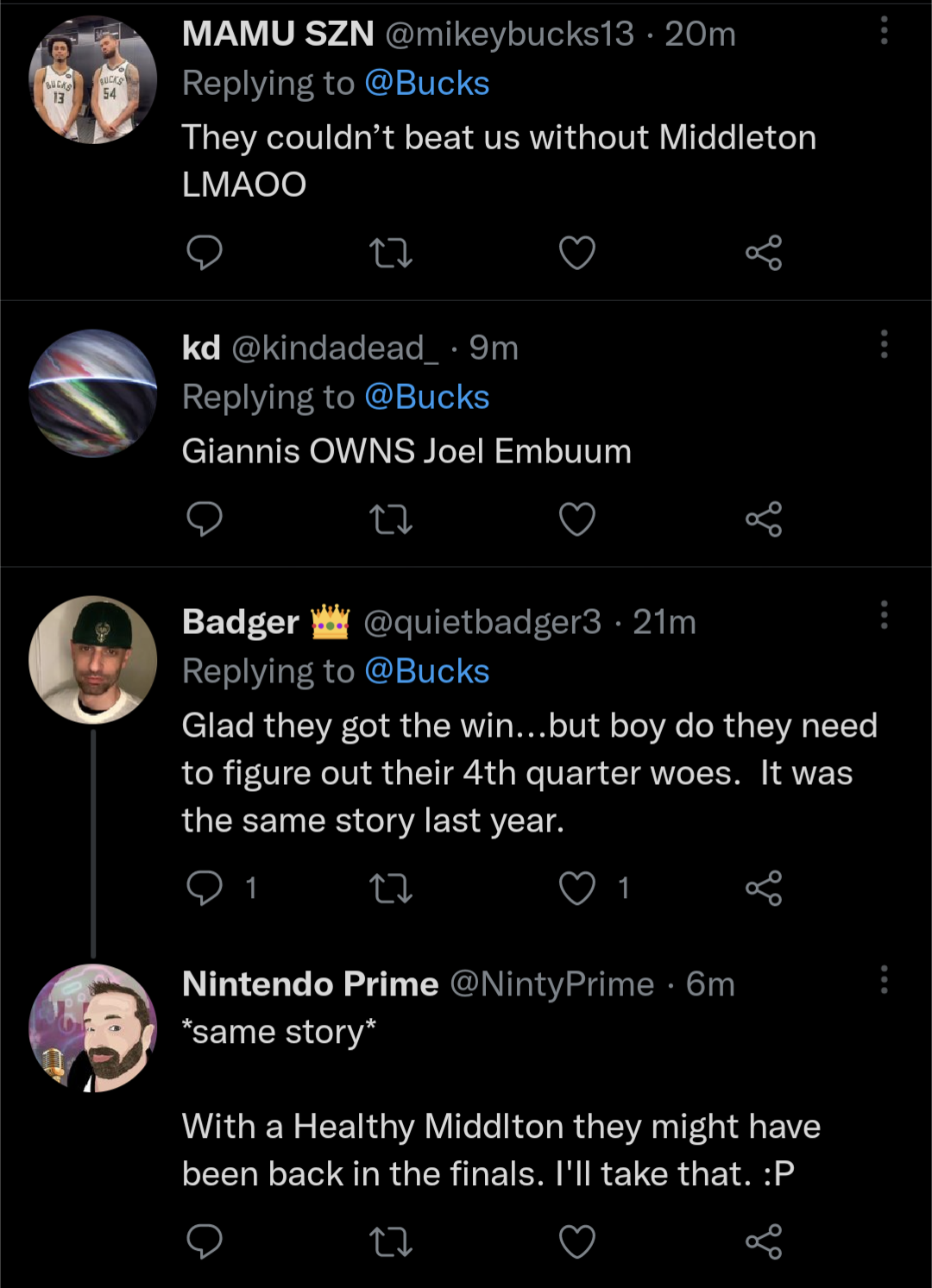Open @Bucks mention in Badger's reply
The height and width of the screenshot is (1288, 932).
[x=427, y=671]
